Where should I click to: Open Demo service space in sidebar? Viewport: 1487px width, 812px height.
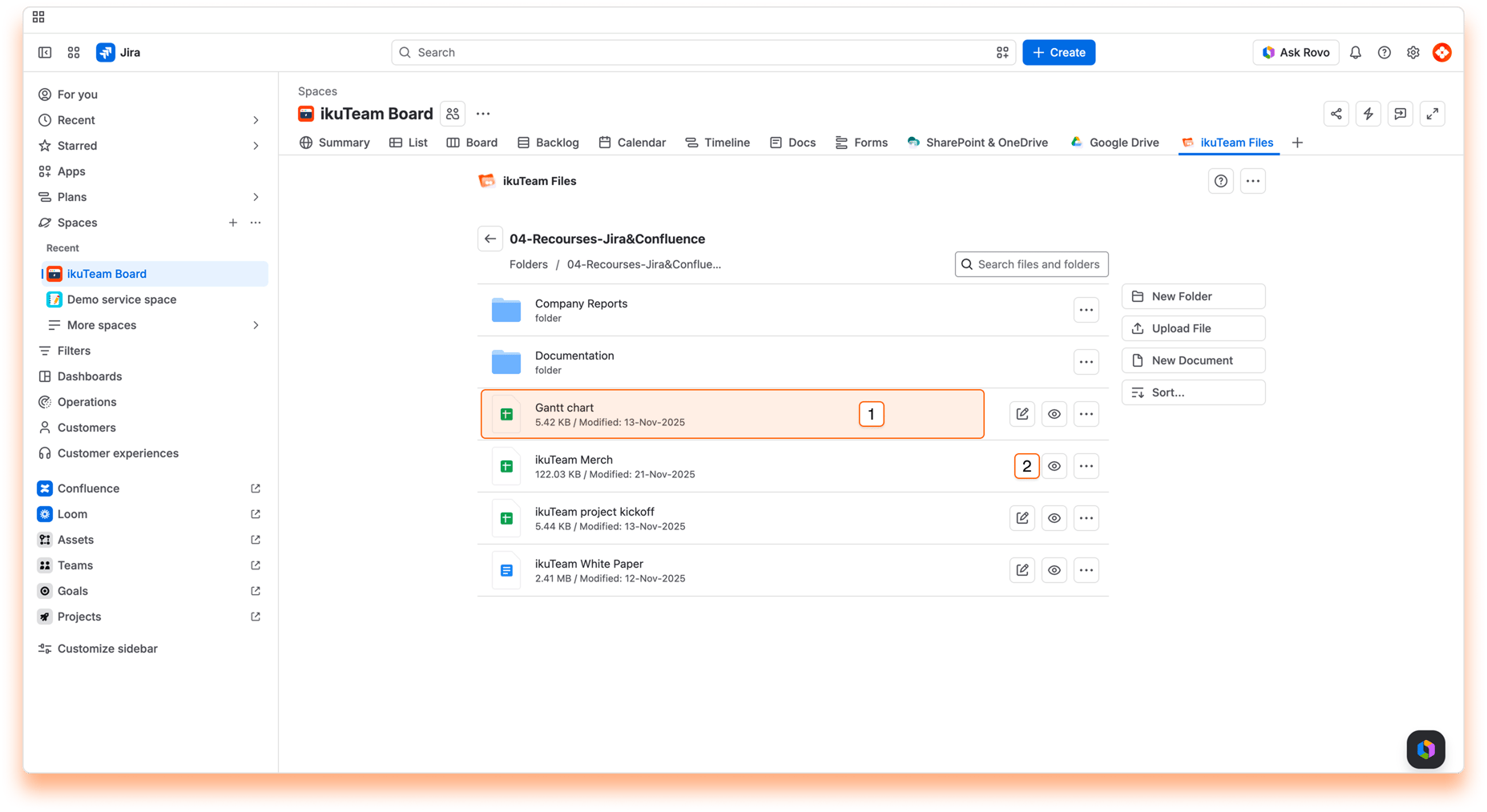tap(154, 299)
